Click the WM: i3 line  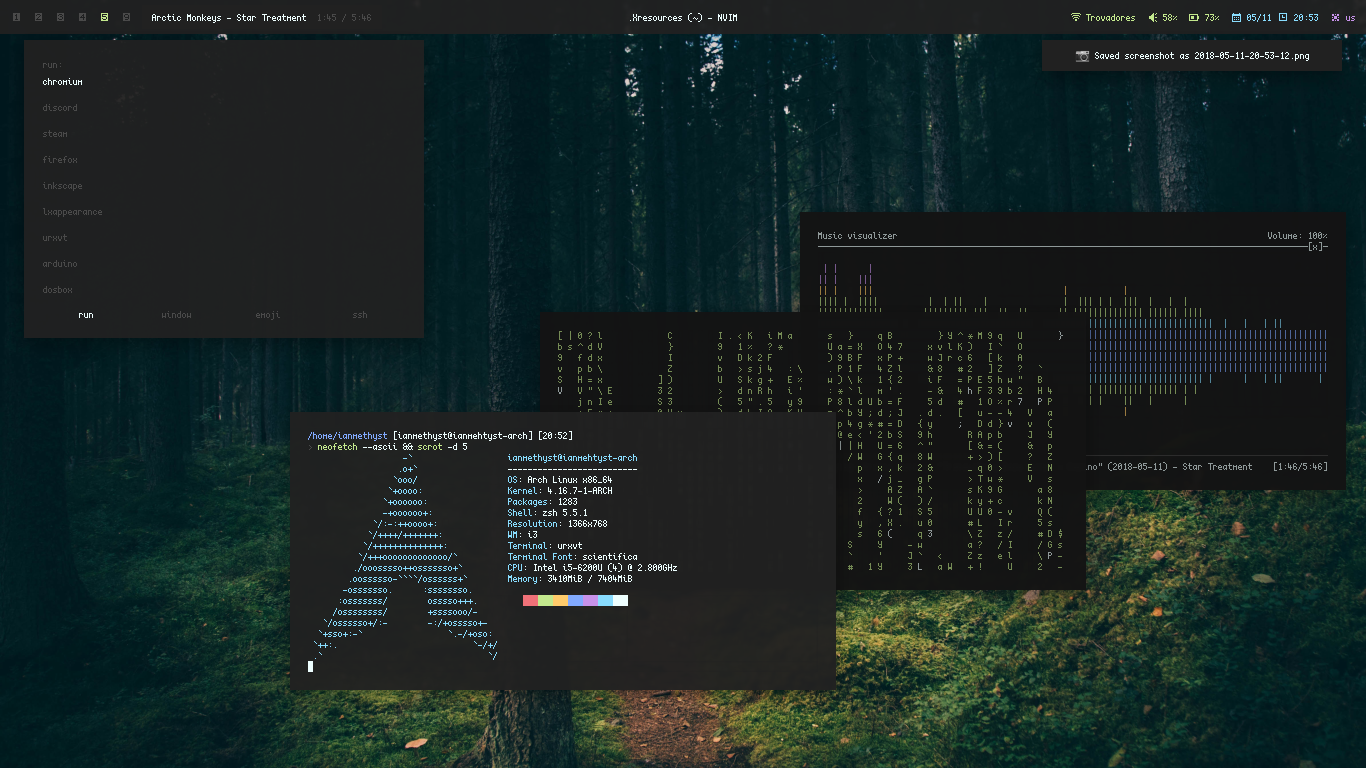coord(522,535)
